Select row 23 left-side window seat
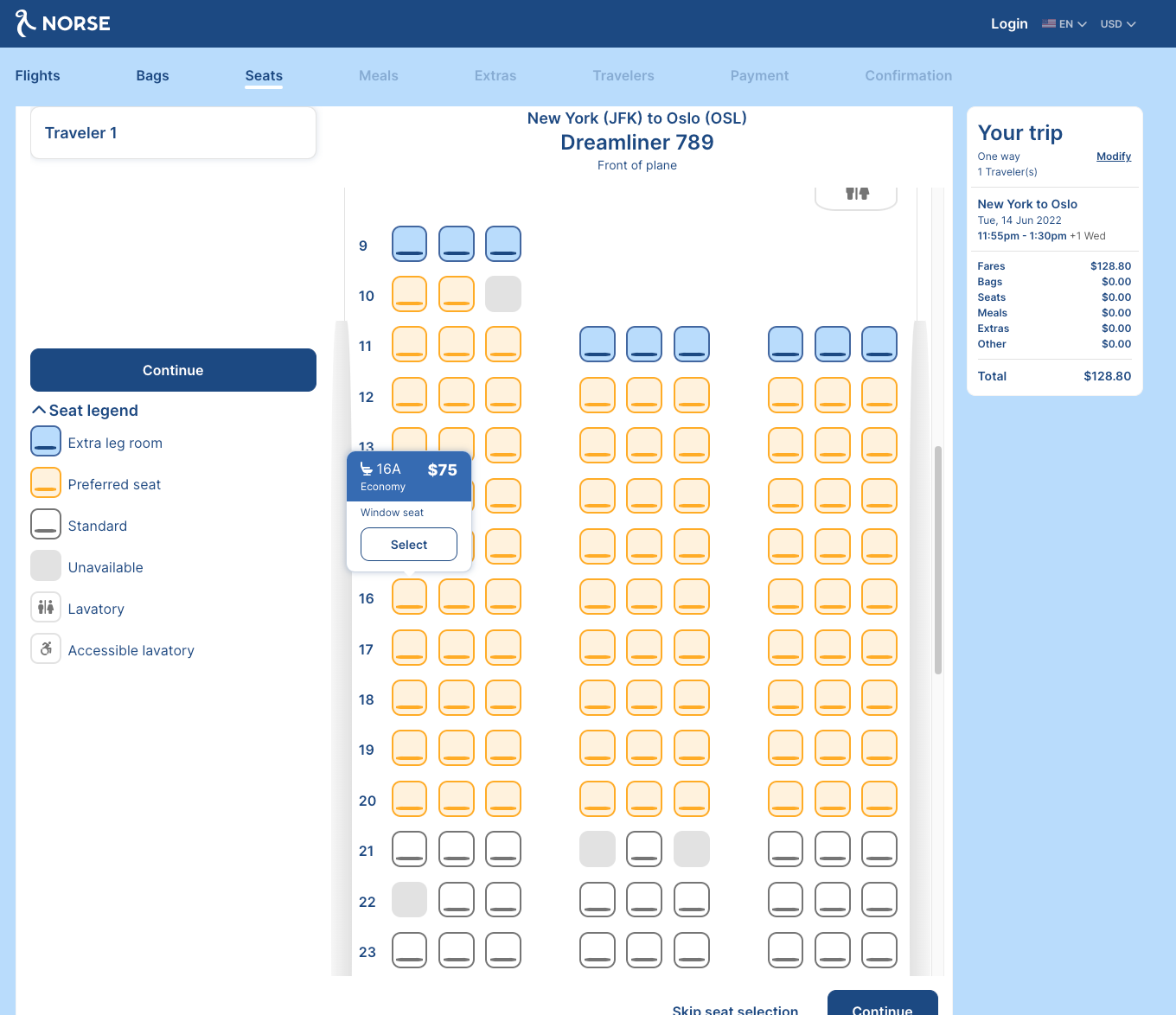This screenshot has height=1015, width=1176. click(410, 950)
